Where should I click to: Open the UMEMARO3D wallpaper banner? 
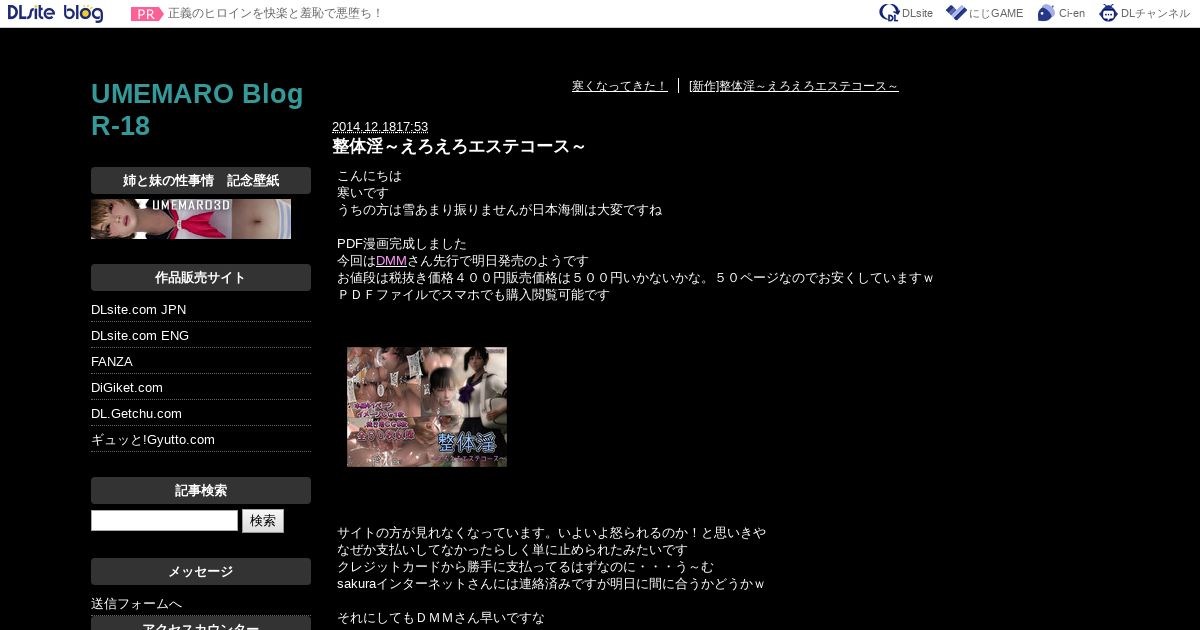click(x=191, y=219)
